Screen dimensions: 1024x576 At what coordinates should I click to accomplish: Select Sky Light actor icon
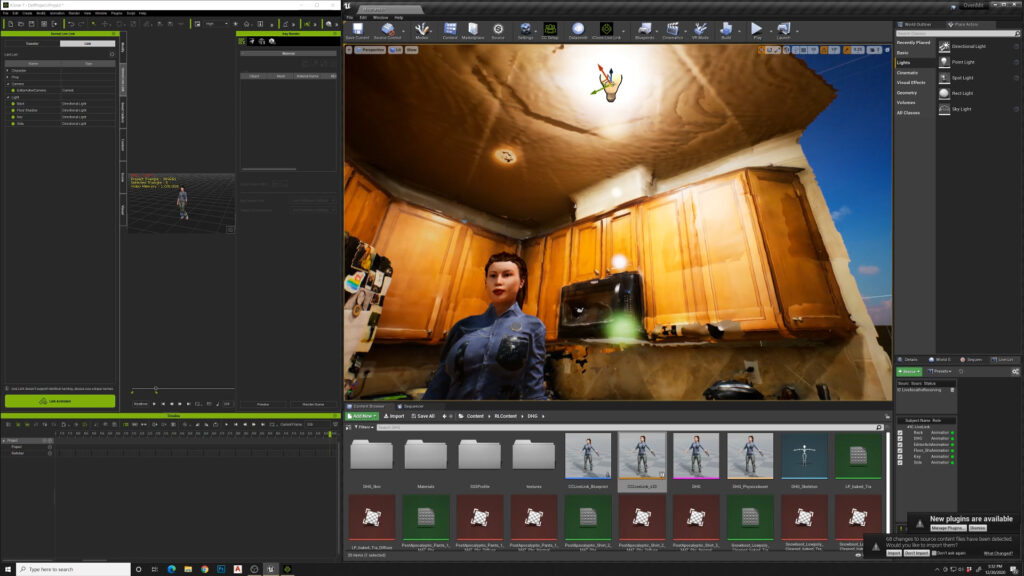[944, 109]
